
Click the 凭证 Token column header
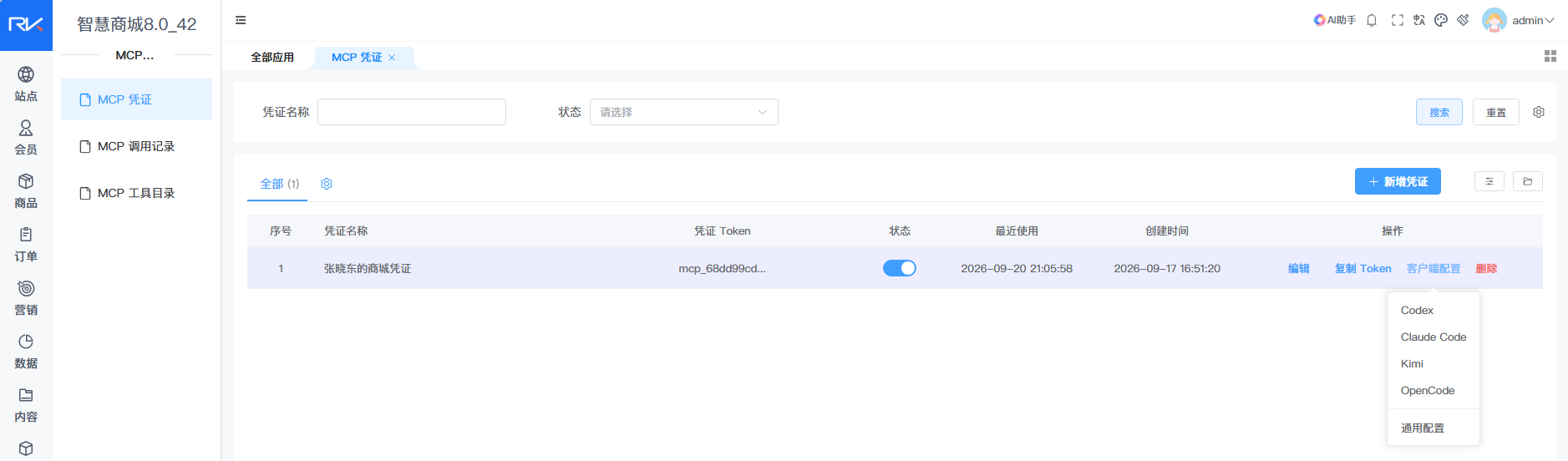click(x=723, y=230)
